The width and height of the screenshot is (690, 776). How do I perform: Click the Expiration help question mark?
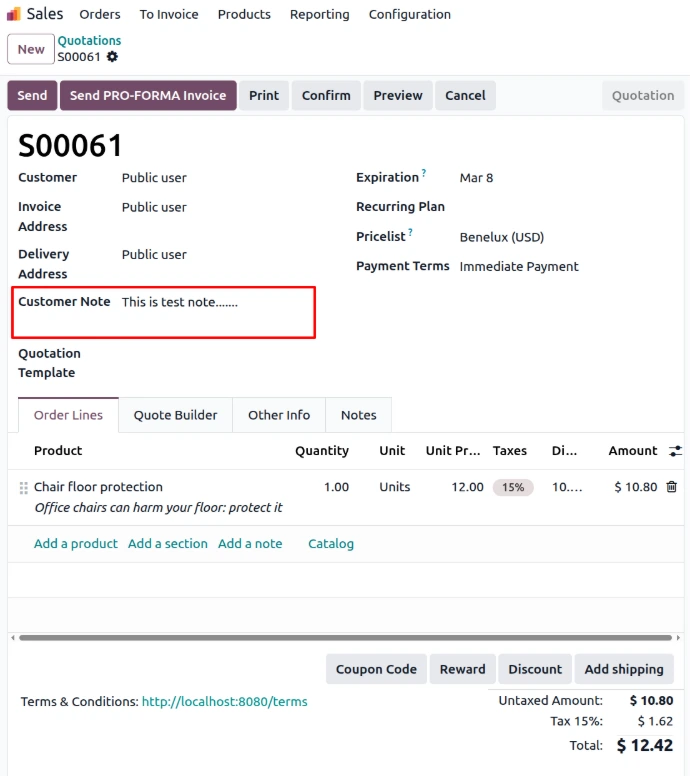pos(424,173)
